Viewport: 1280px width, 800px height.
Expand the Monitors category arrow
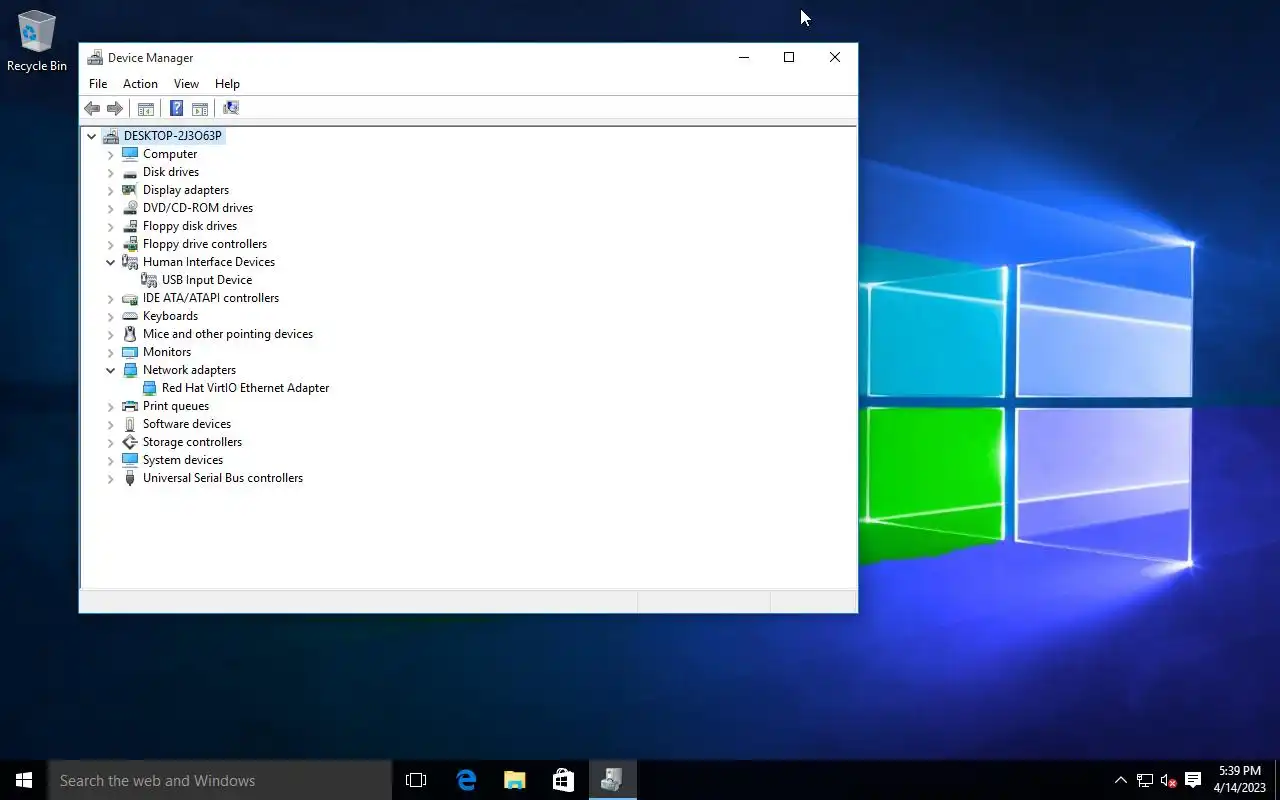tap(111, 352)
